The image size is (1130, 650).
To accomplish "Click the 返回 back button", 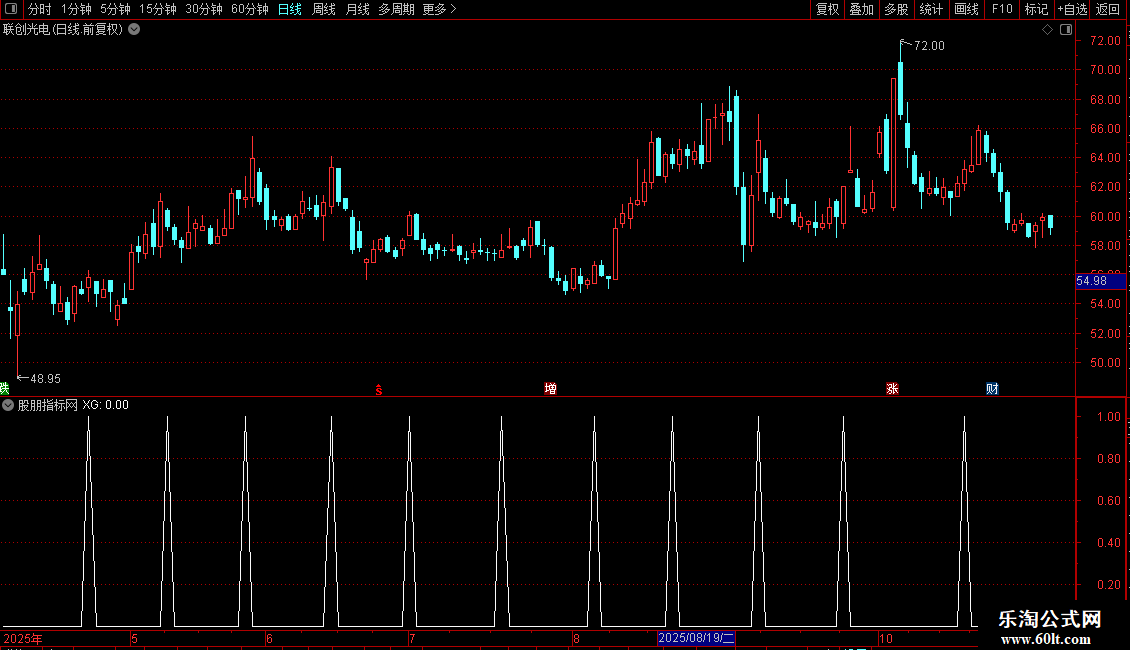I will point(1108,9).
